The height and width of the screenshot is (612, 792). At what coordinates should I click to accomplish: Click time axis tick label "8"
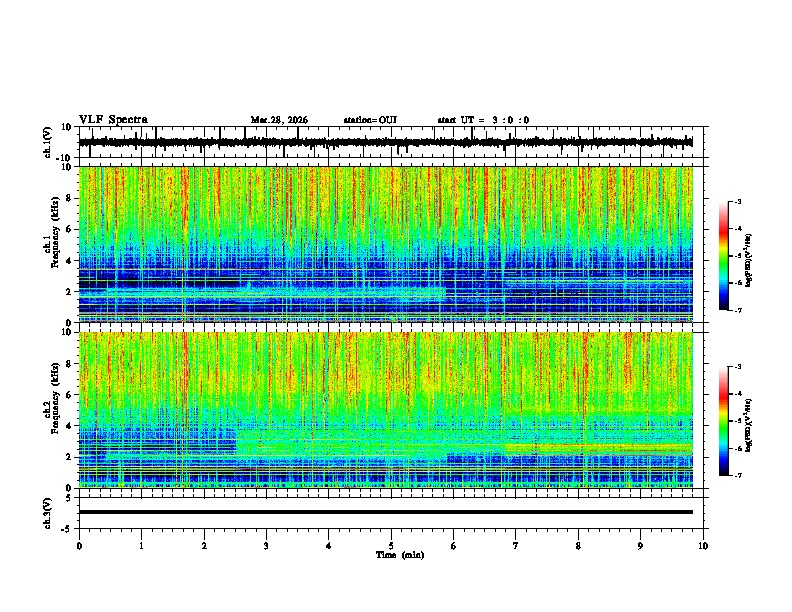(x=578, y=545)
